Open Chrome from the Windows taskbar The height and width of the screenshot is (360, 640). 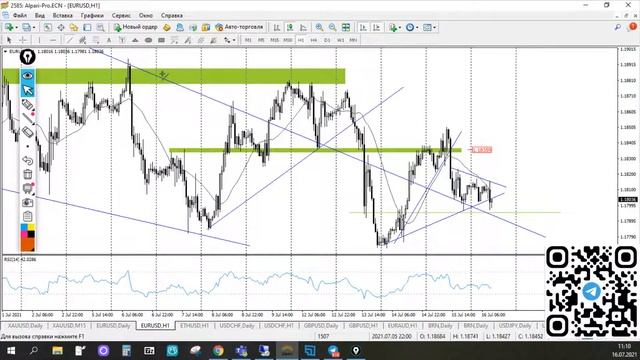click(218, 351)
